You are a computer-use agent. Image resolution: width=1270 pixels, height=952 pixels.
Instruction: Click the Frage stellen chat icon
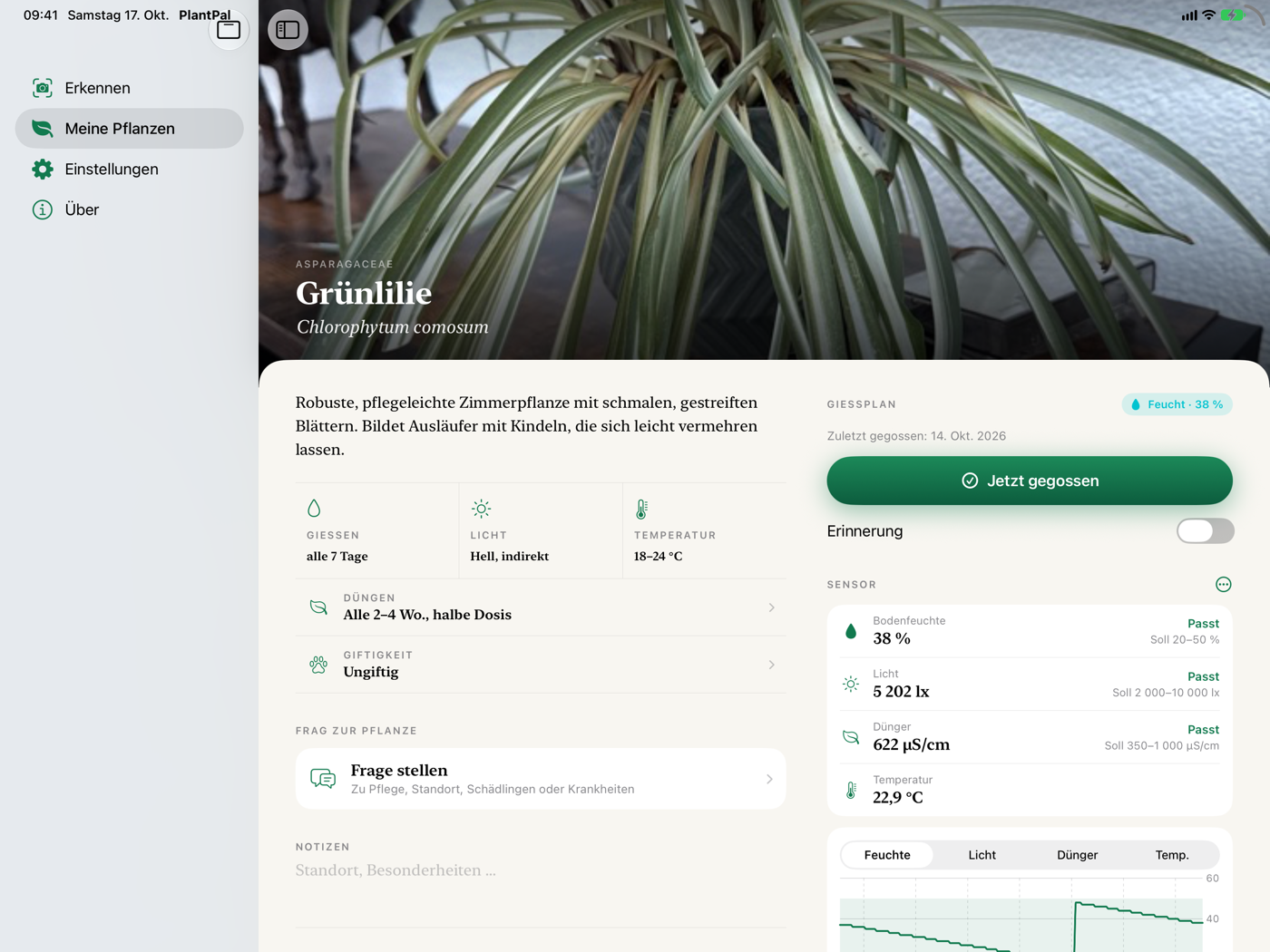pos(323,779)
